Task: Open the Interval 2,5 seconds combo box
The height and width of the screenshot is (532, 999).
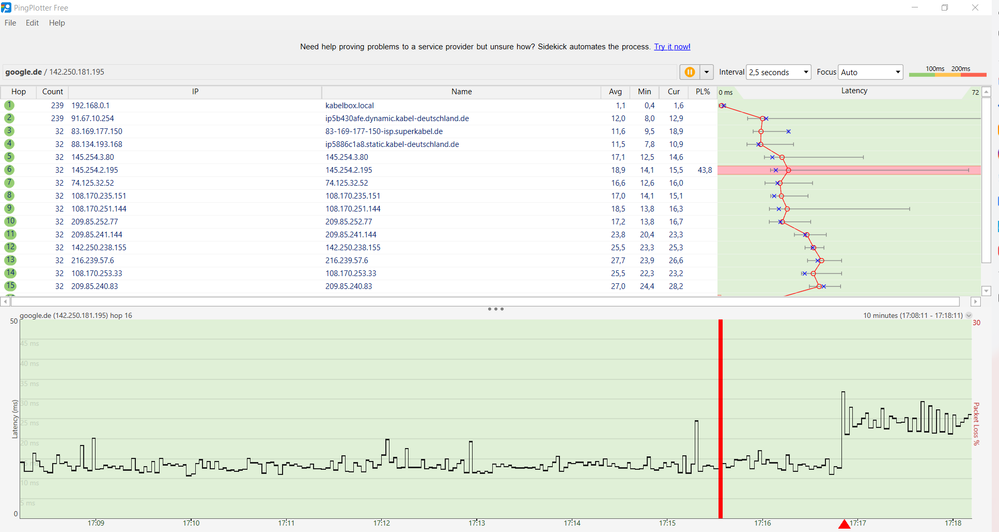Action: pos(779,72)
